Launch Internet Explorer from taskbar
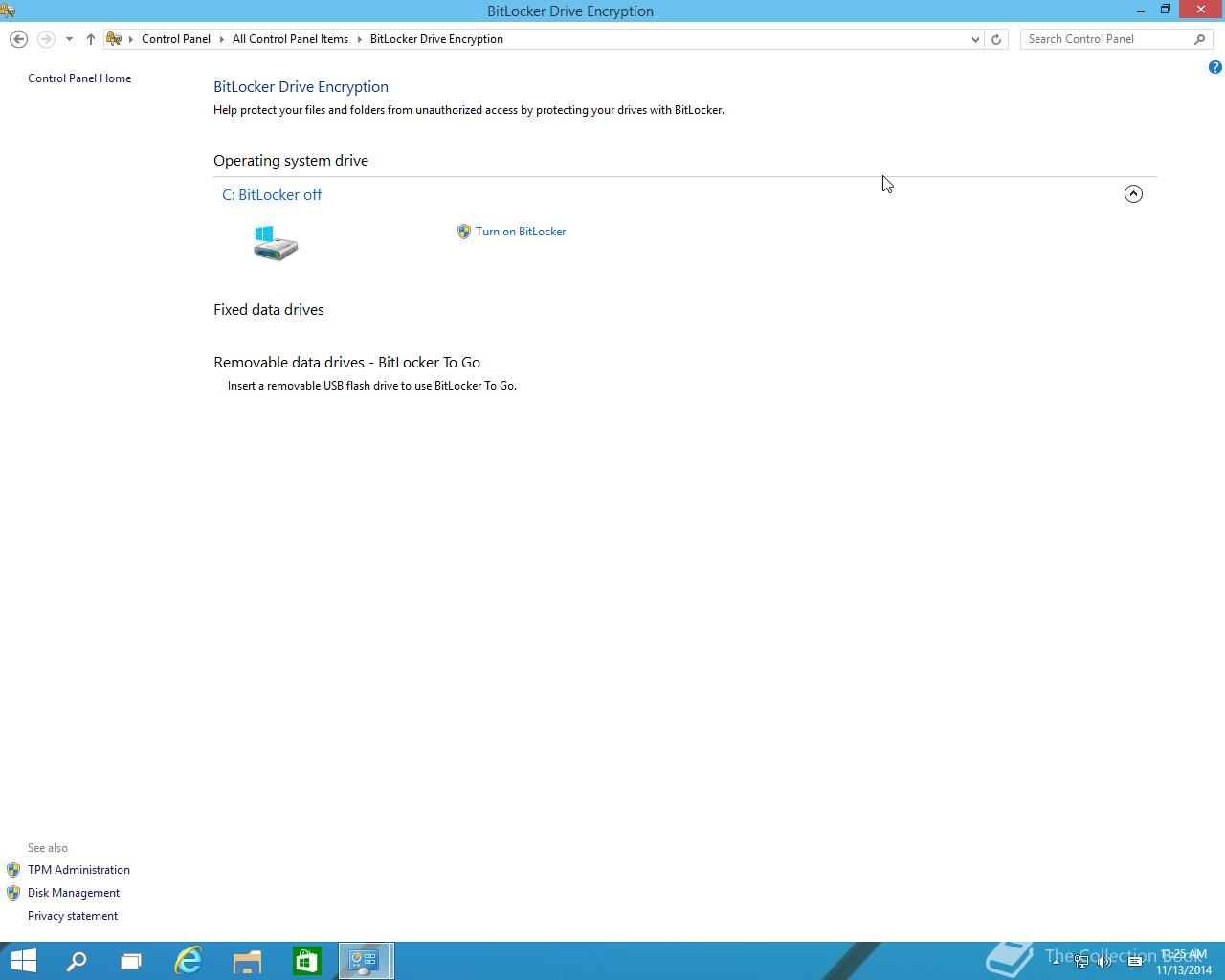The image size is (1225, 980). click(x=189, y=961)
